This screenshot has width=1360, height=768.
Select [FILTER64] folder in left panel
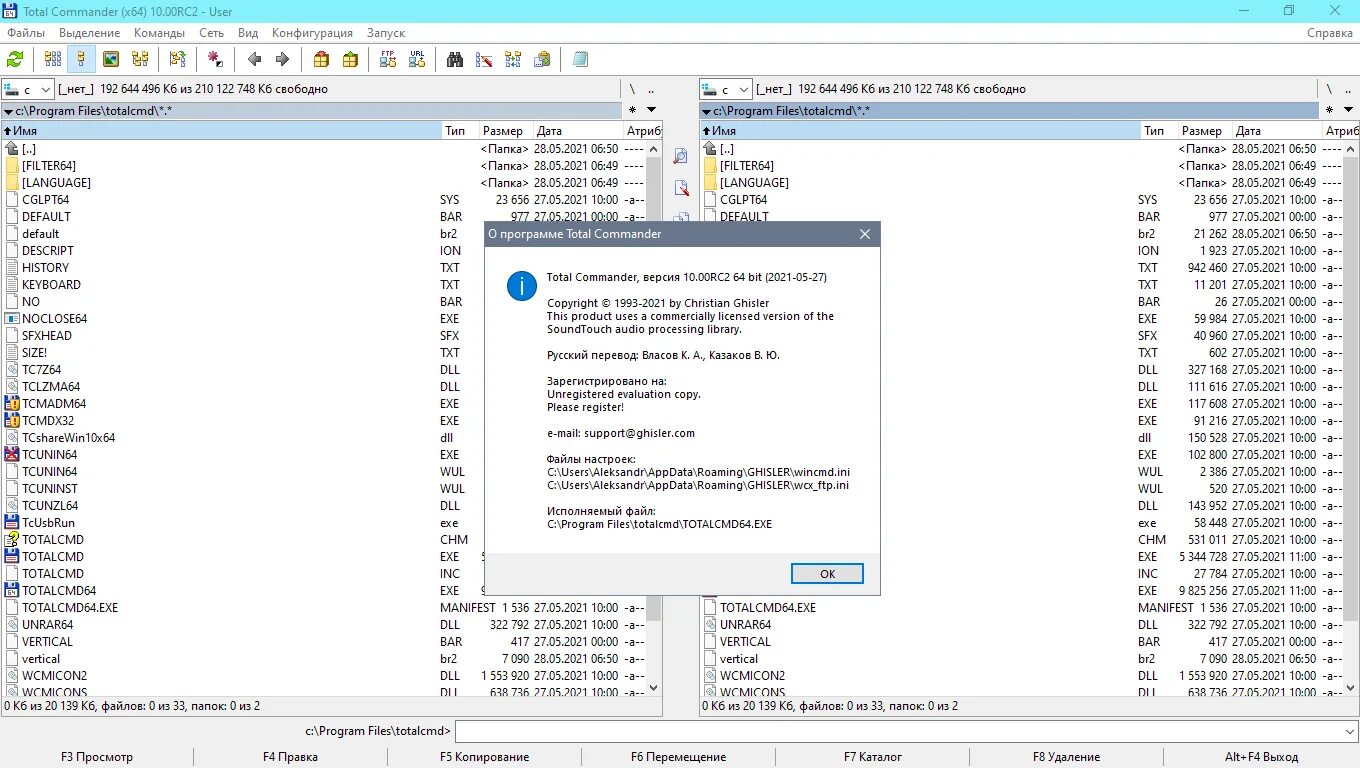pyautogui.click(x=49, y=166)
